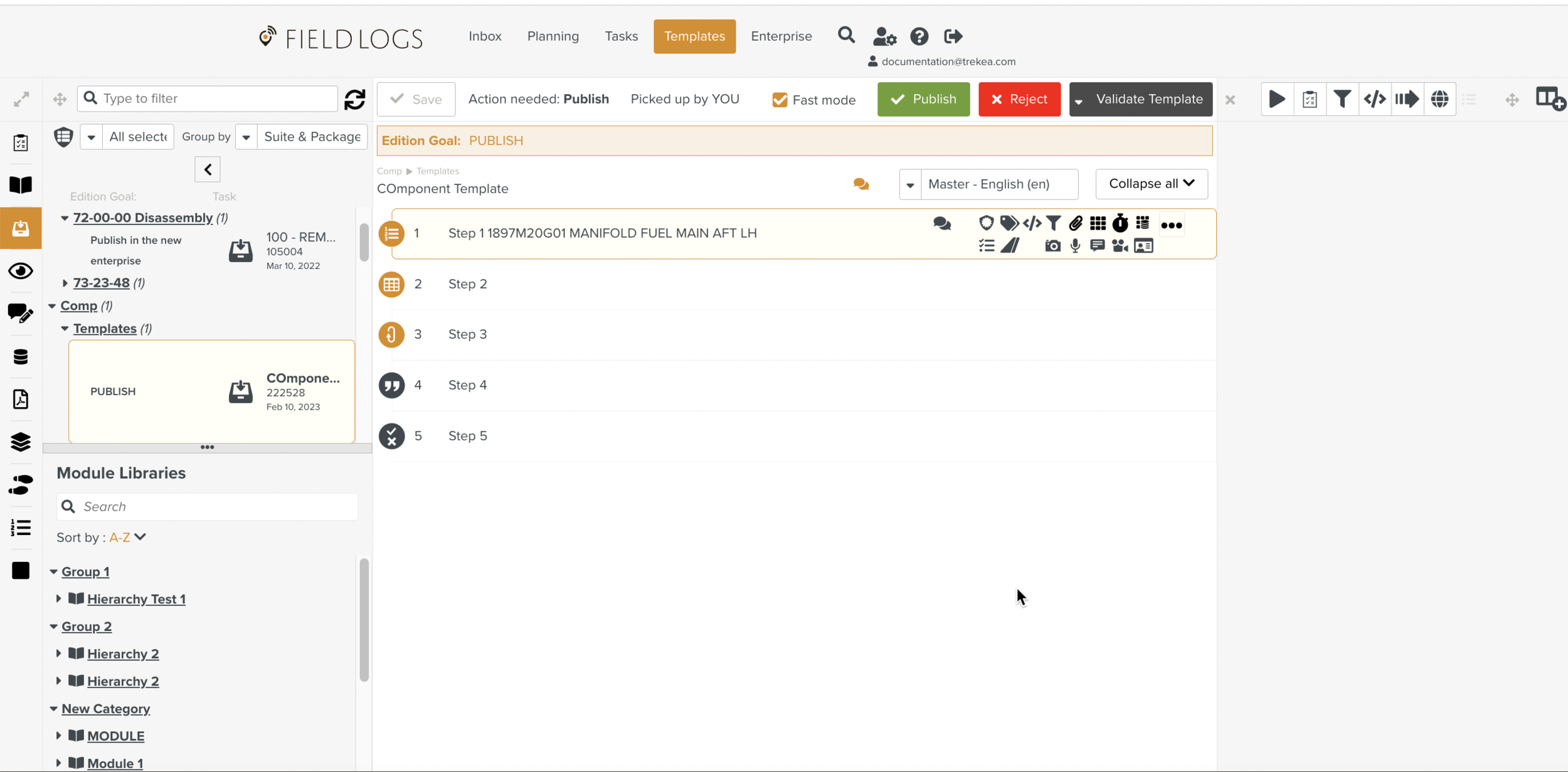Image resolution: width=1568 pixels, height=772 pixels.
Task: Go to the Inbox tab
Action: coord(485,36)
